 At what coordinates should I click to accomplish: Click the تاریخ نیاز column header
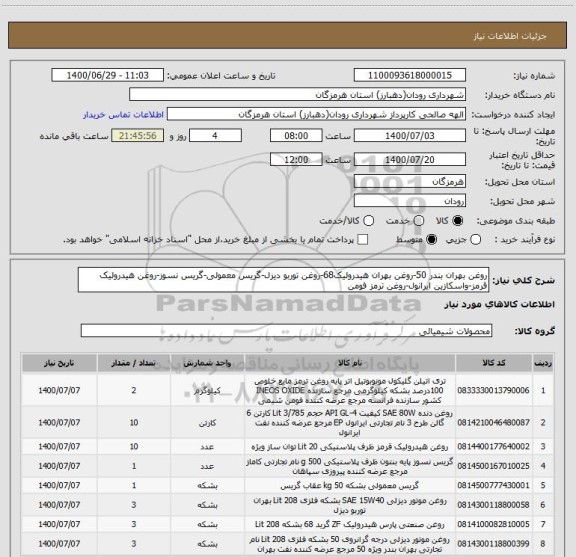click(59, 363)
